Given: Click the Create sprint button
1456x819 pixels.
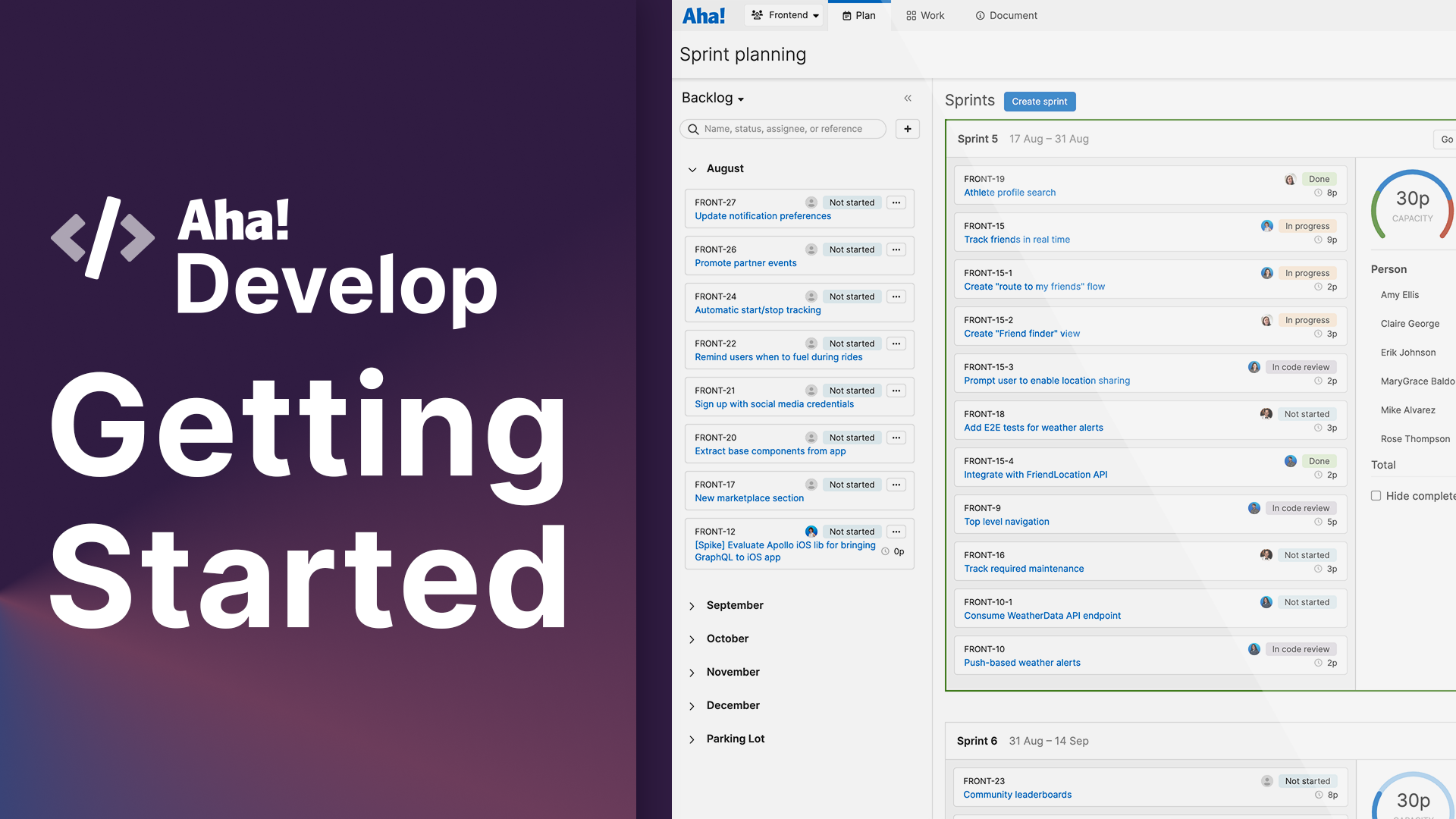Looking at the screenshot, I should [1040, 101].
